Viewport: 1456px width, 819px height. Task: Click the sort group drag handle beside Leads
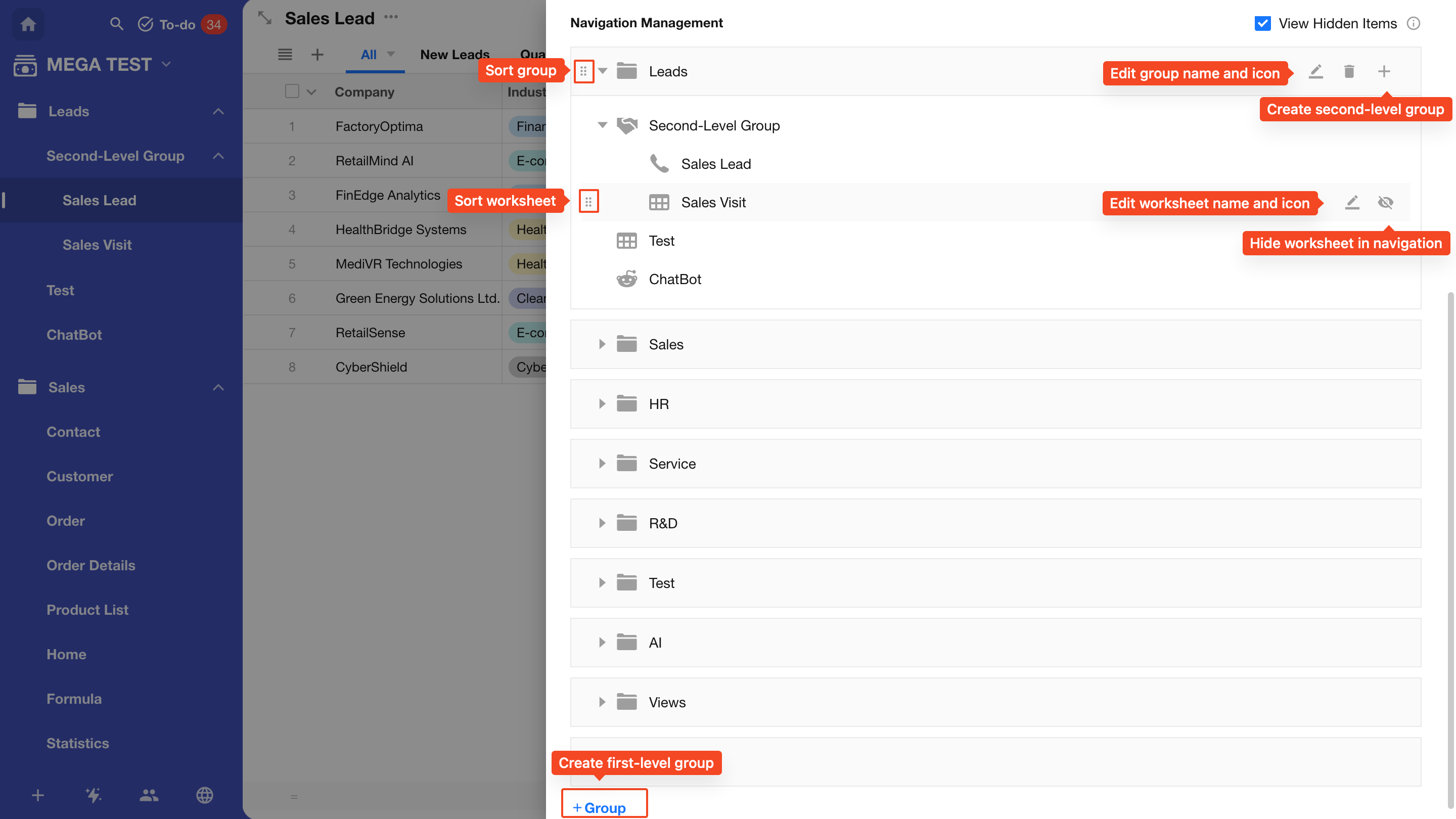tap(583, 72)
